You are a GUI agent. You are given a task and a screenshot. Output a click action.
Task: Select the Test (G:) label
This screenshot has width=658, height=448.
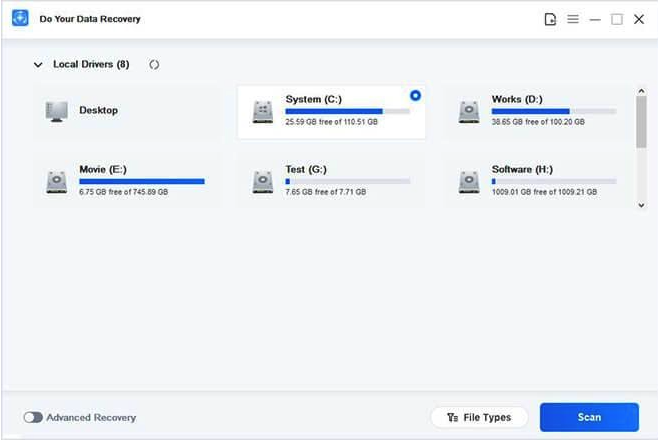click(x=306, y=169)
